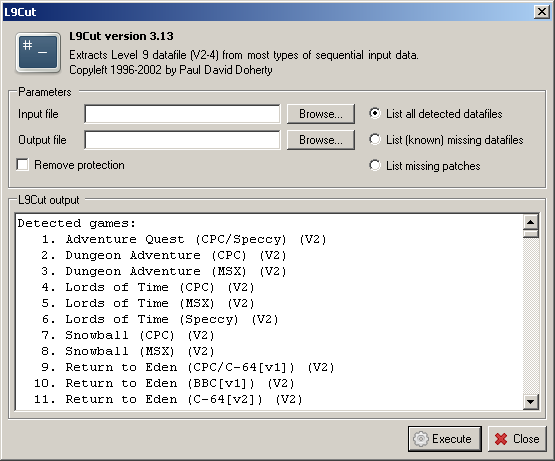Click the Snowball (MSX) entry in output
Viewport: 555px width, 461px height.
tap(128, 351)
